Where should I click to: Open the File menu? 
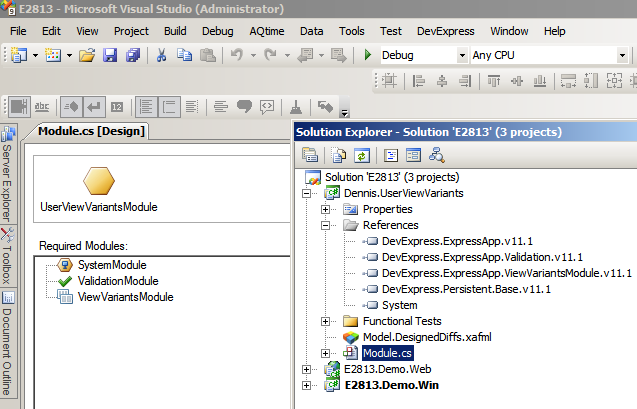point(18,31)
